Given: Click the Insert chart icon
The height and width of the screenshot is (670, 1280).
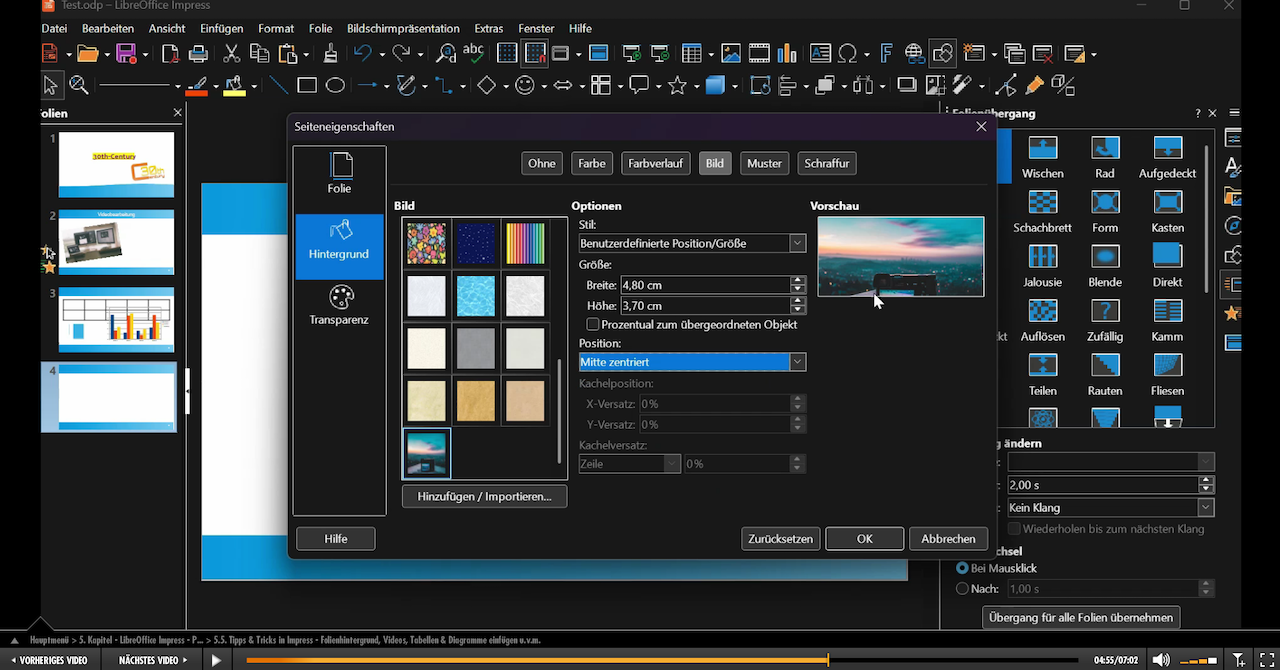Looking at the screenshot, I should [x=787, y=54].
